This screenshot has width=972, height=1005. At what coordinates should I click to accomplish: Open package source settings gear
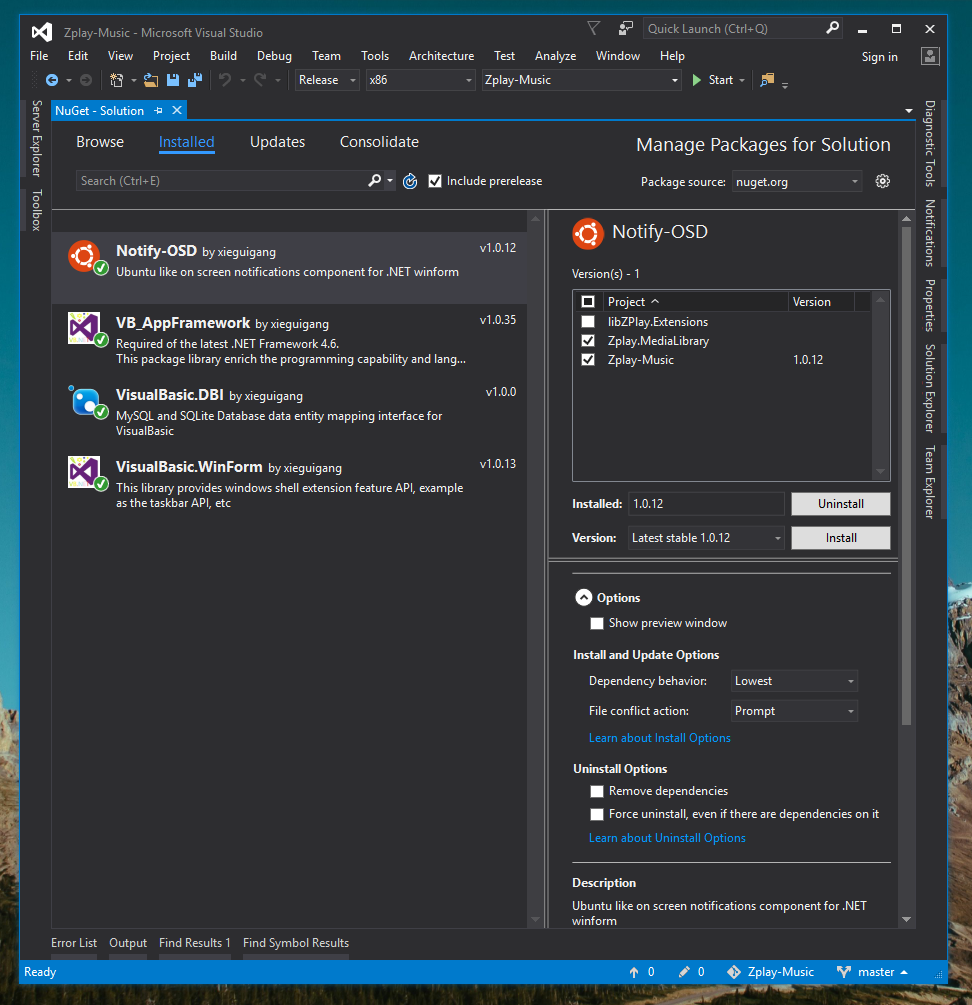pyautogui.click(x=883, y=181)
